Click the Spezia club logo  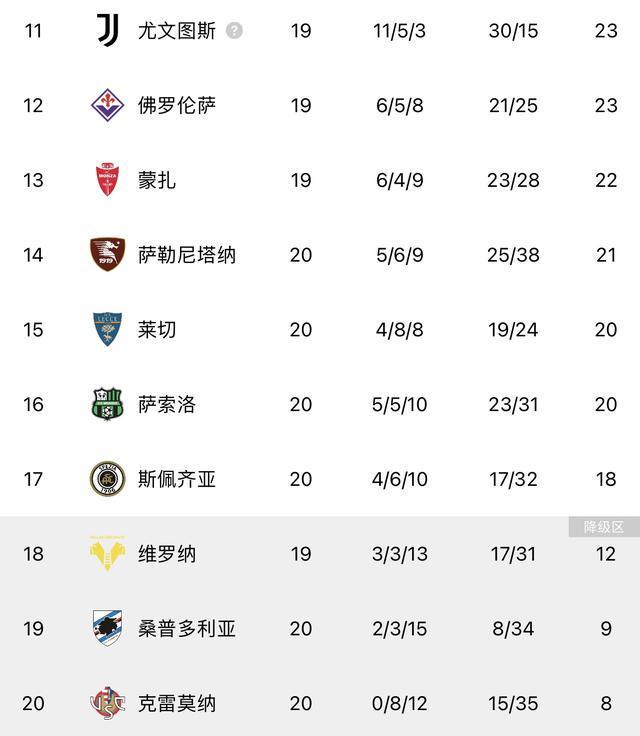(107, 479)
